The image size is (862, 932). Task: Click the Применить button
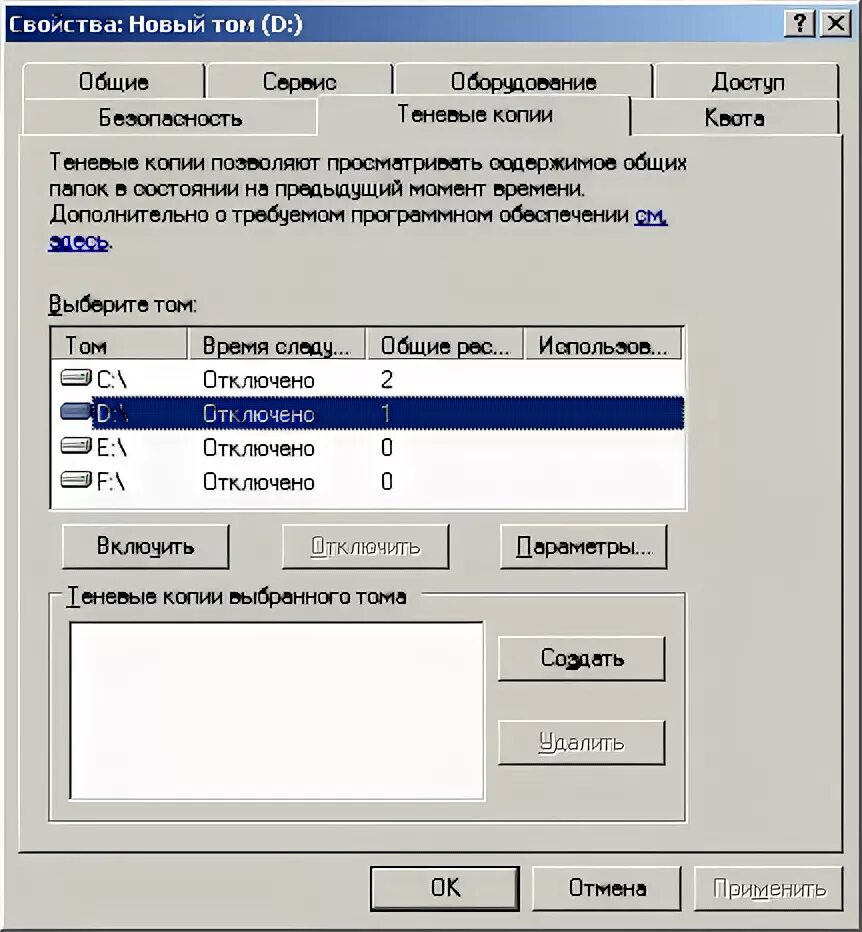769,888
